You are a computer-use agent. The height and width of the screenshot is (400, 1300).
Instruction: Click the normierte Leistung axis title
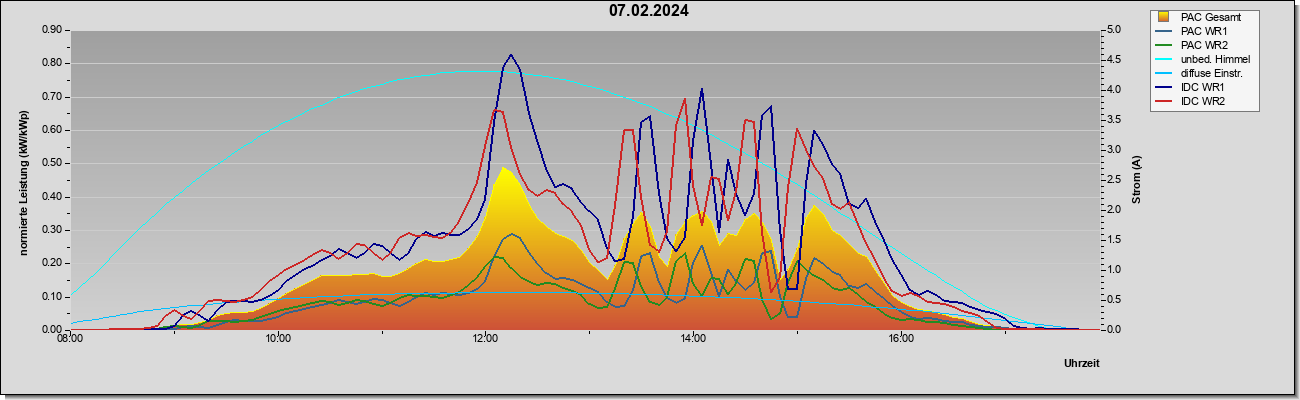24,180
